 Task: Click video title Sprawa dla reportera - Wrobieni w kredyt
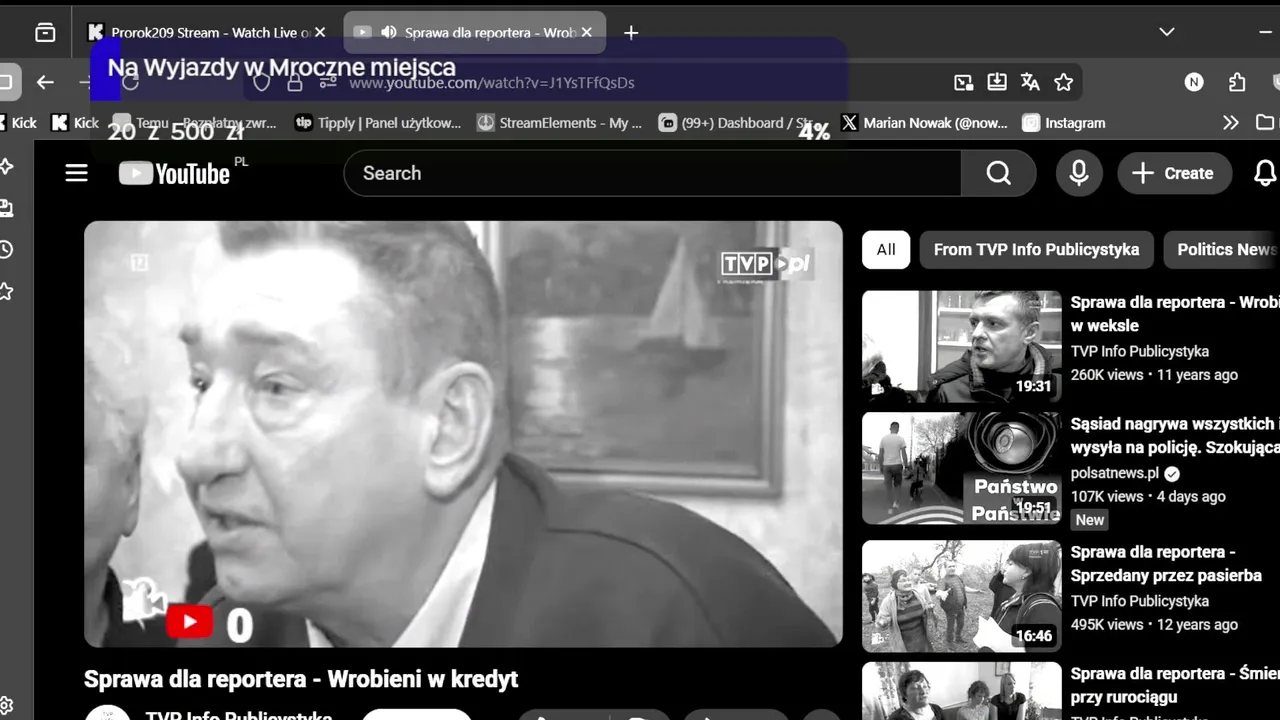point(301,679)
